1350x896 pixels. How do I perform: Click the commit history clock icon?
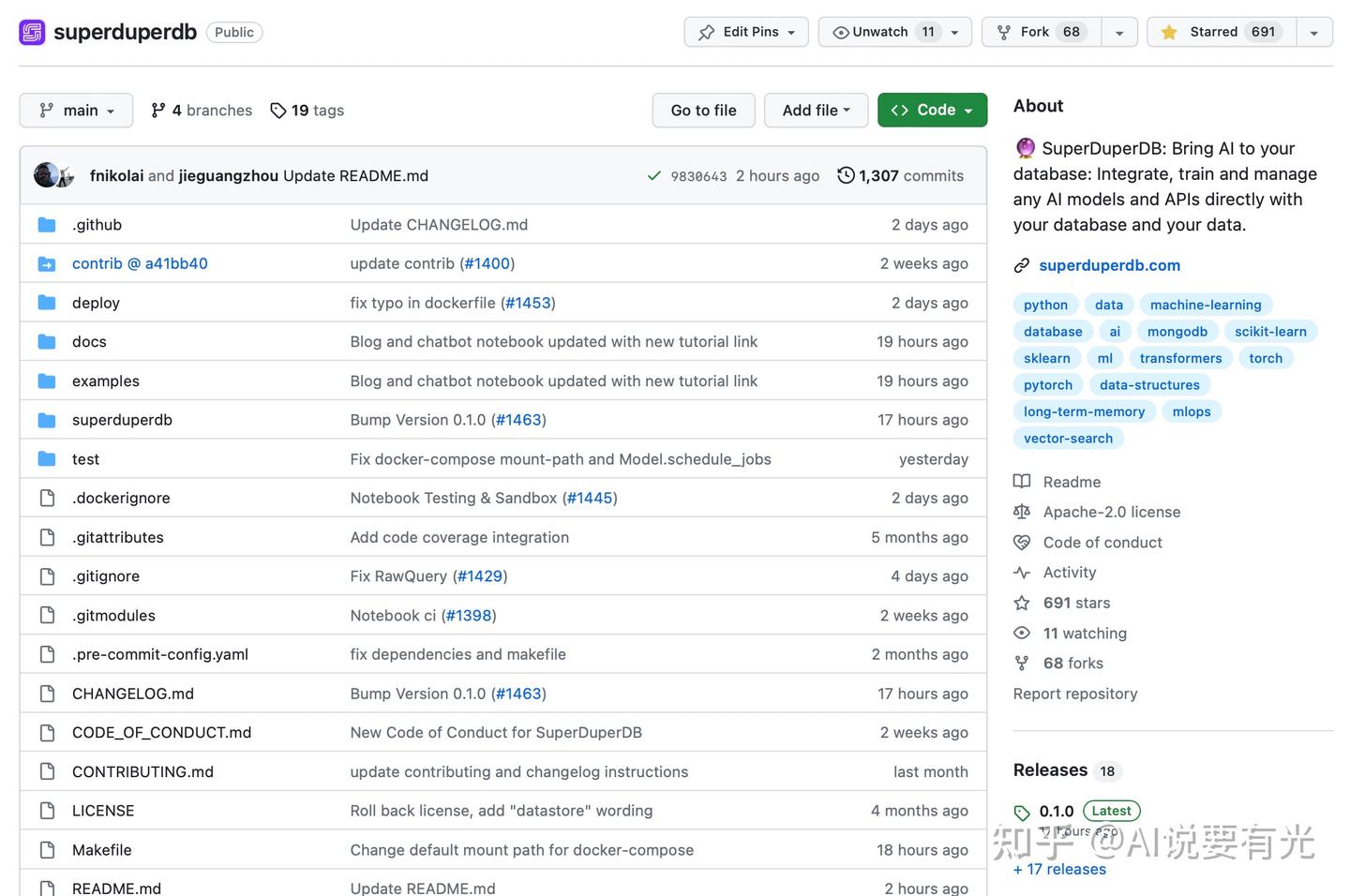pyautogui.click(x=846, y=175)
